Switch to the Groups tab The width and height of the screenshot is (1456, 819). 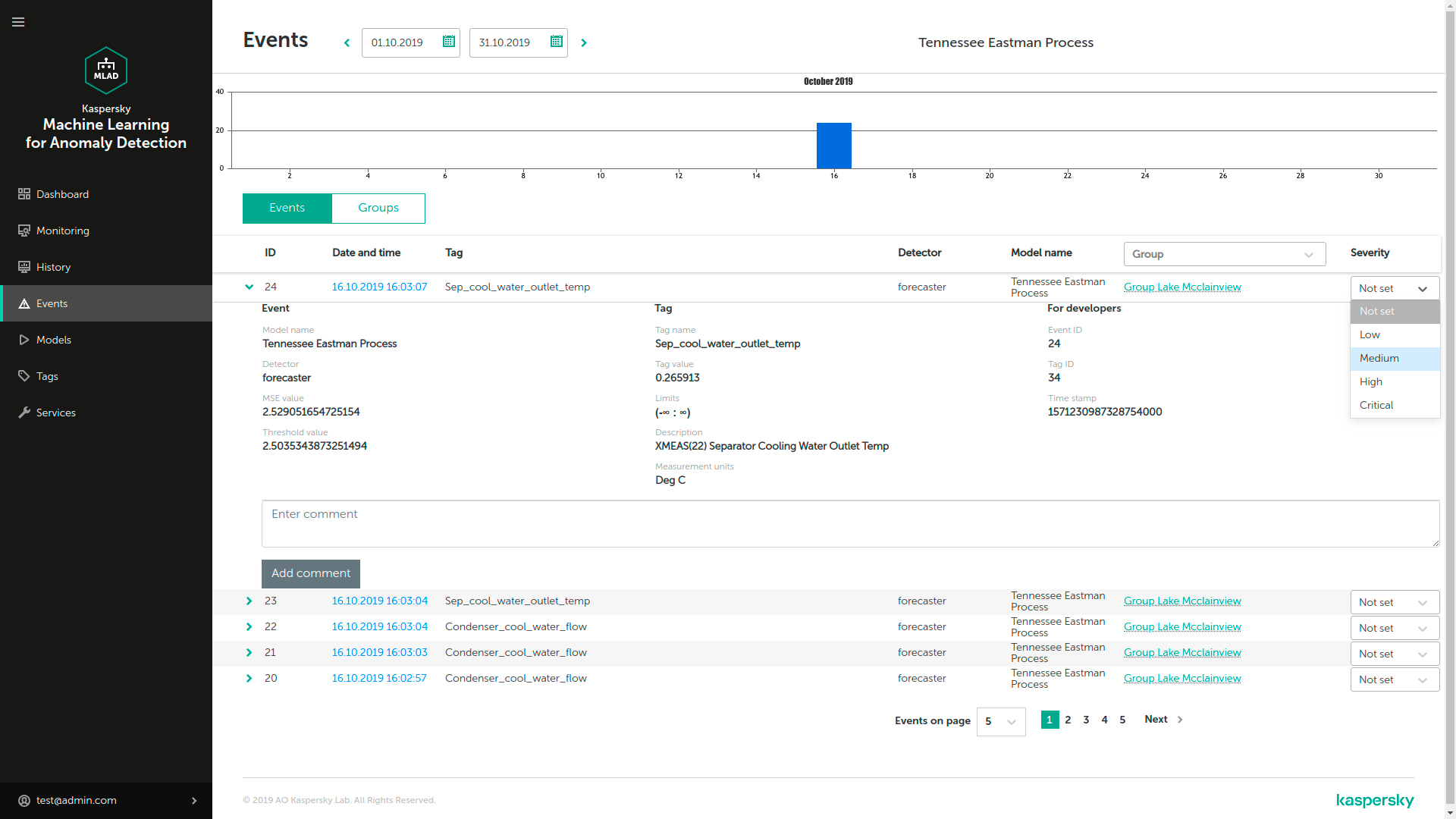point(378,208)
